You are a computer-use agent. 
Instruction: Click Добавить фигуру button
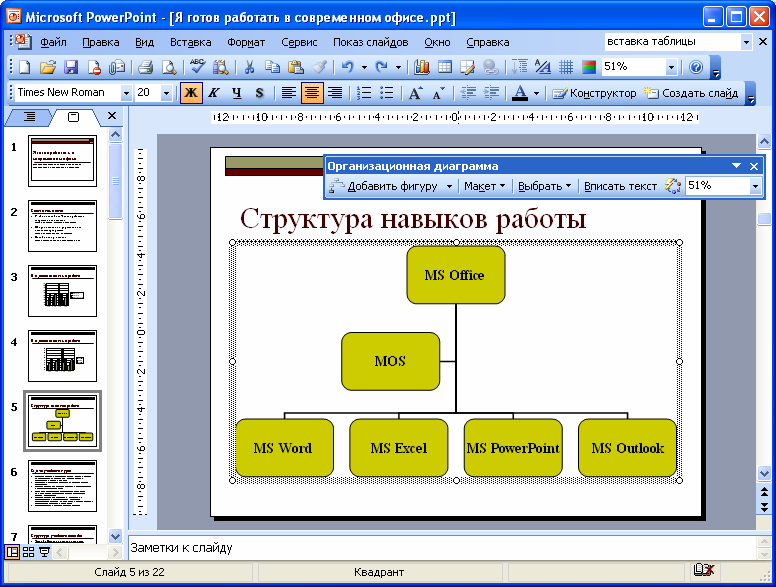point(384,186)
